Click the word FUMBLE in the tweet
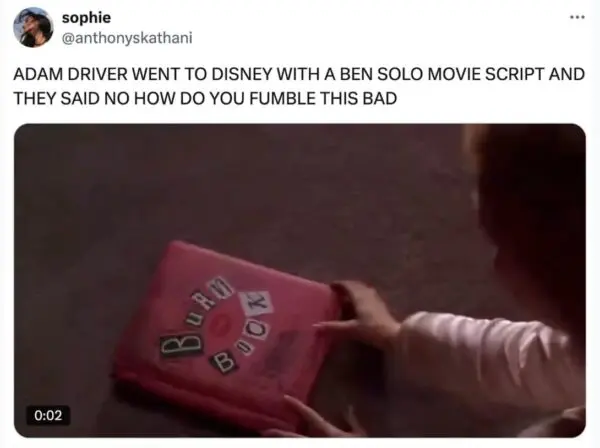Screen dimensions: 600x448 283,98
